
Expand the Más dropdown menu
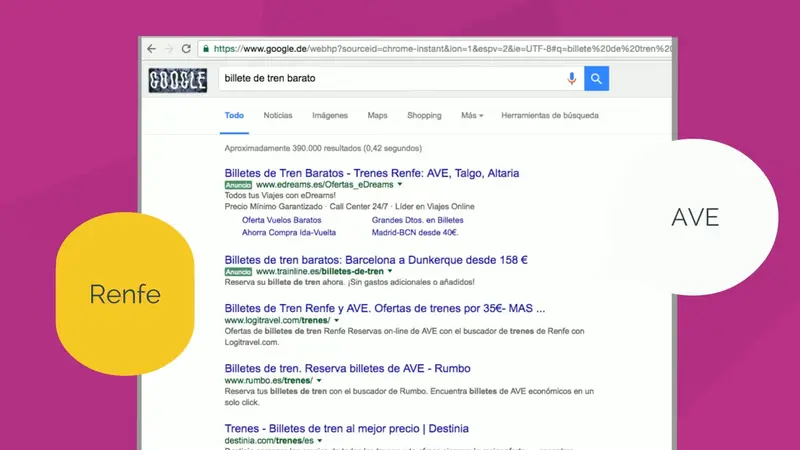click(x=472, y=115)
